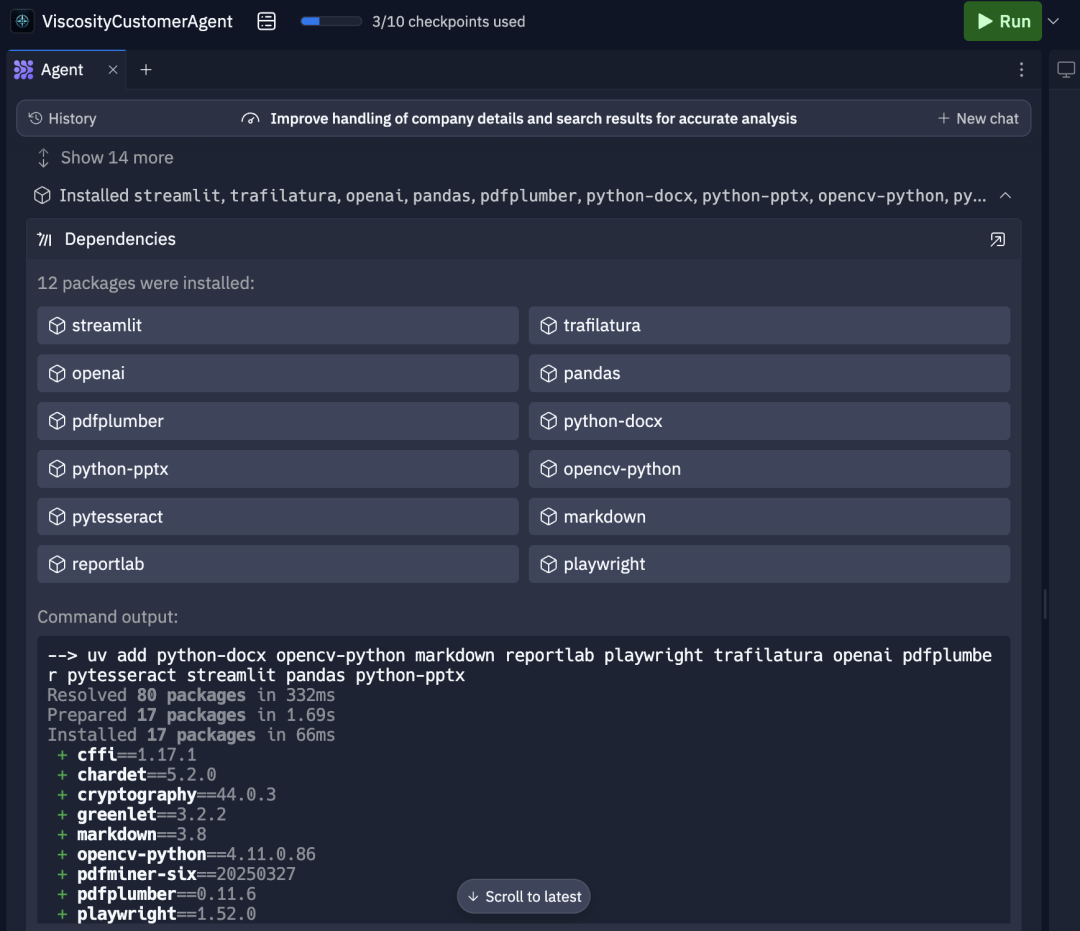Open the pane three-dot options menu
The height and width of the screenshot is (931, 1080).
coord(1021,70)
